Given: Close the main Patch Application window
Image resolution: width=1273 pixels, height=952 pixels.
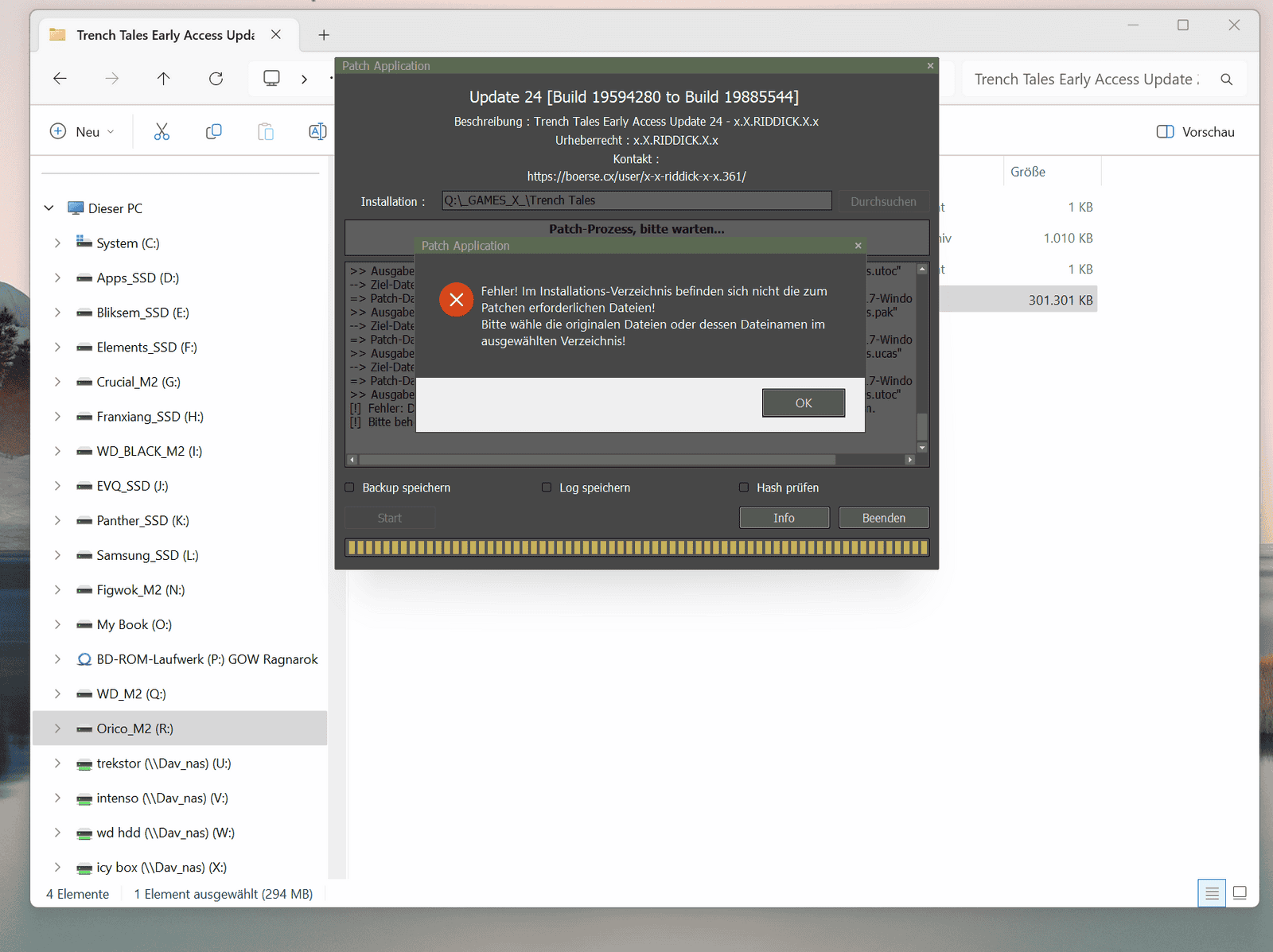Looking at the screenshot, I should tap(930, 66).
